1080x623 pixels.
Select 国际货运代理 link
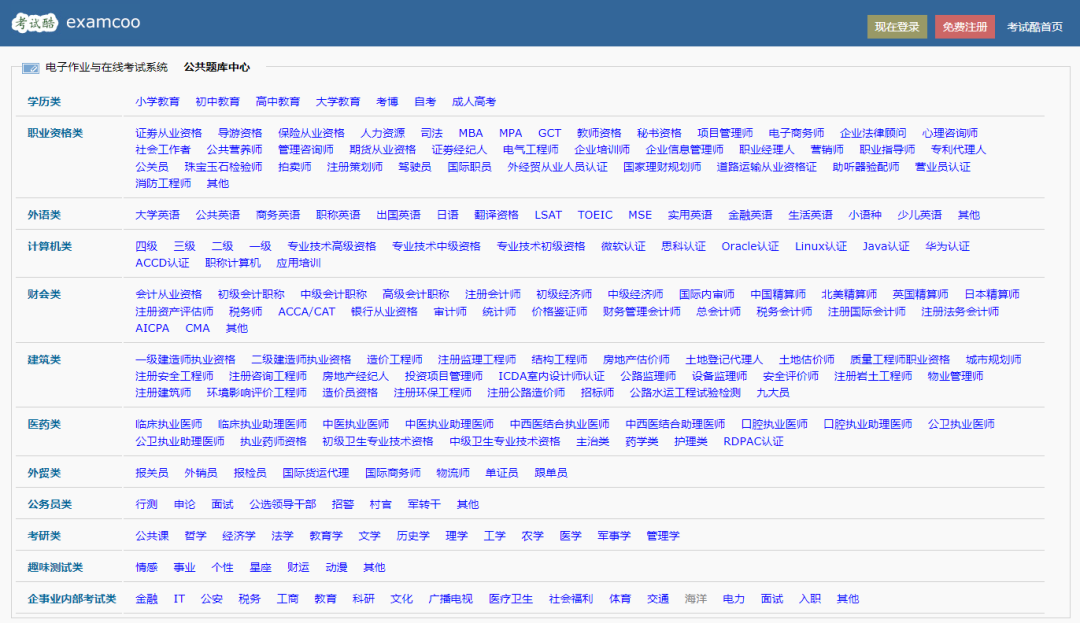click(x=315, y=473)
